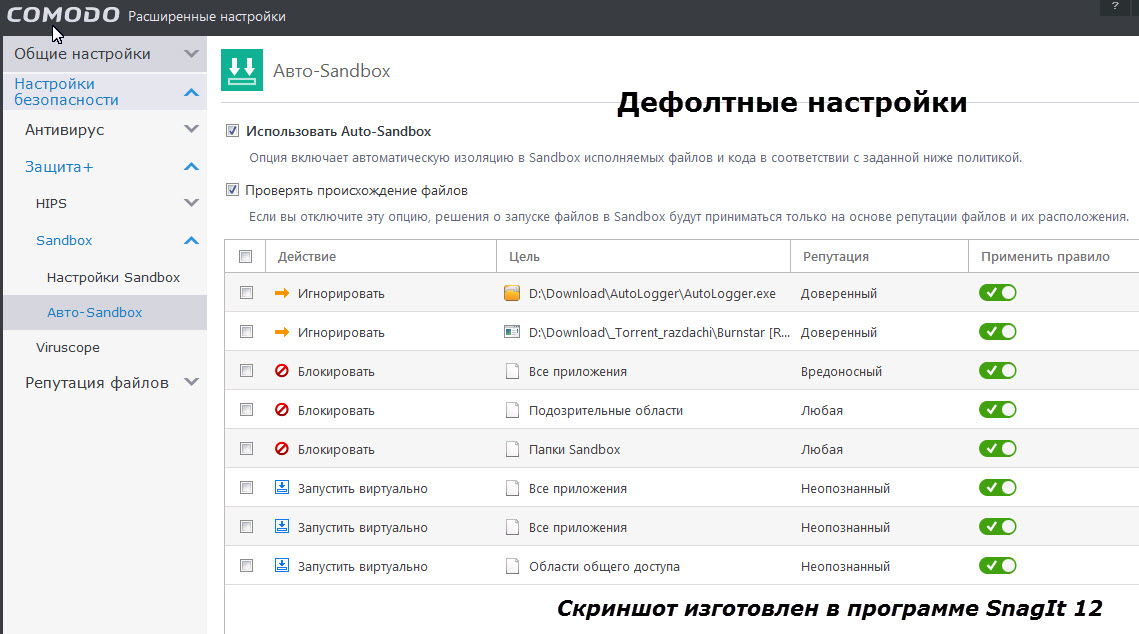Expand Репутация файлов with its chevron
Viewport: 1139px width, 634px height.
coord(191,382)
